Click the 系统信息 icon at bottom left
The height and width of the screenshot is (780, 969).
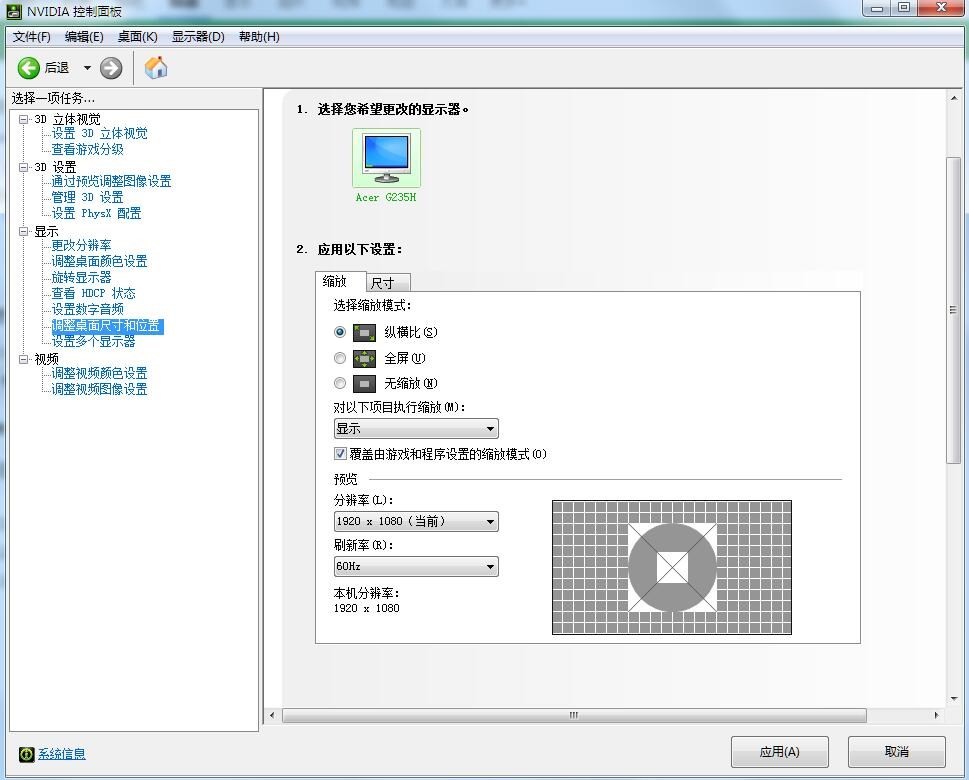[26, 754]
